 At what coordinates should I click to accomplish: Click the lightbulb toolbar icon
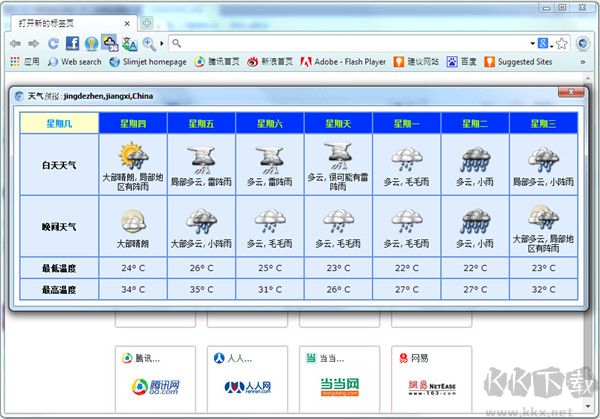91,43
